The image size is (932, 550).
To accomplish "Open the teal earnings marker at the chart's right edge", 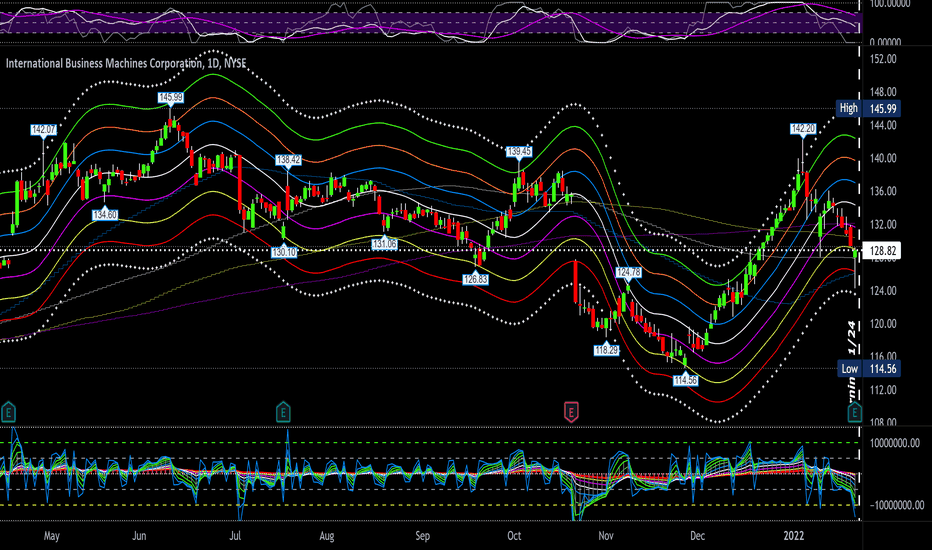I will [x=855, y=412].
